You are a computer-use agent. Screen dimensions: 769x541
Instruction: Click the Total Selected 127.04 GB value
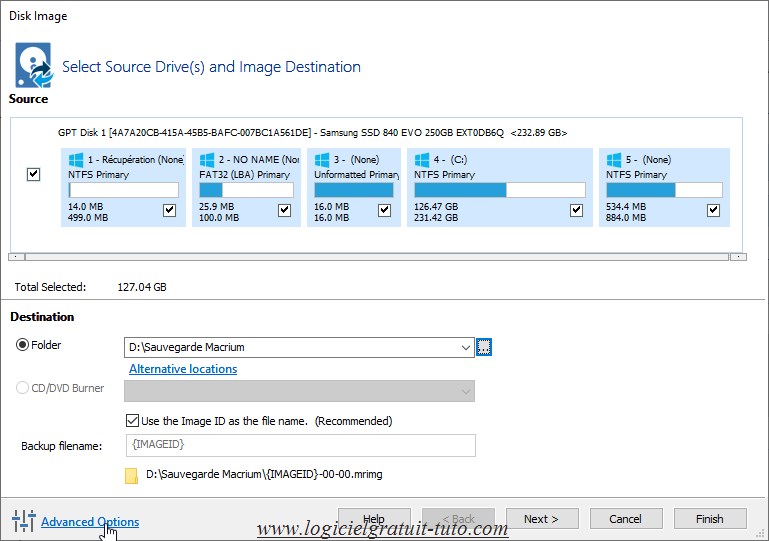(142, 287)
